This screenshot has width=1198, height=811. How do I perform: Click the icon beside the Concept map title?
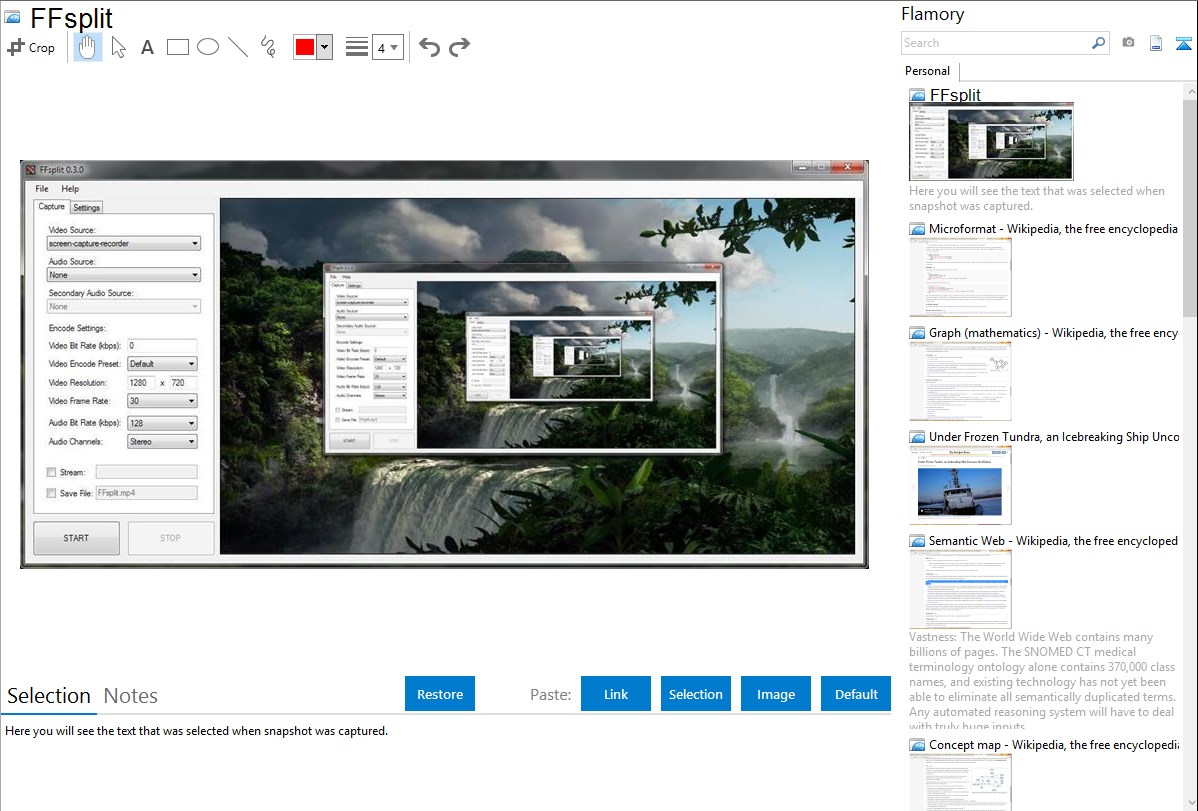pos(917,745)
